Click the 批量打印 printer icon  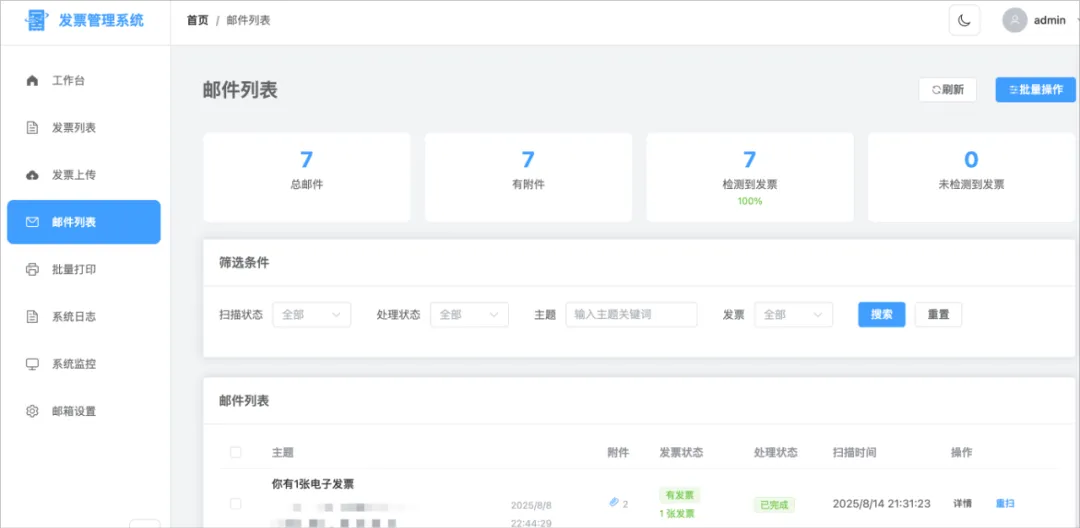[32, 269]
